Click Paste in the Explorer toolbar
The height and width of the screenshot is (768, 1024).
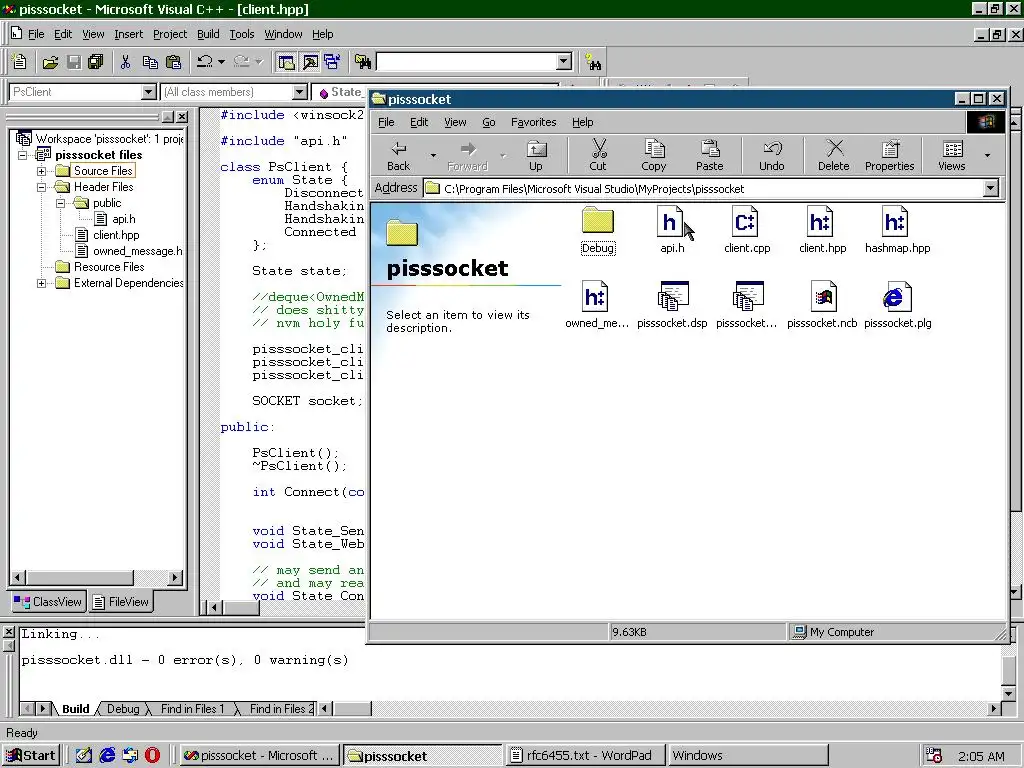(709, 155)
